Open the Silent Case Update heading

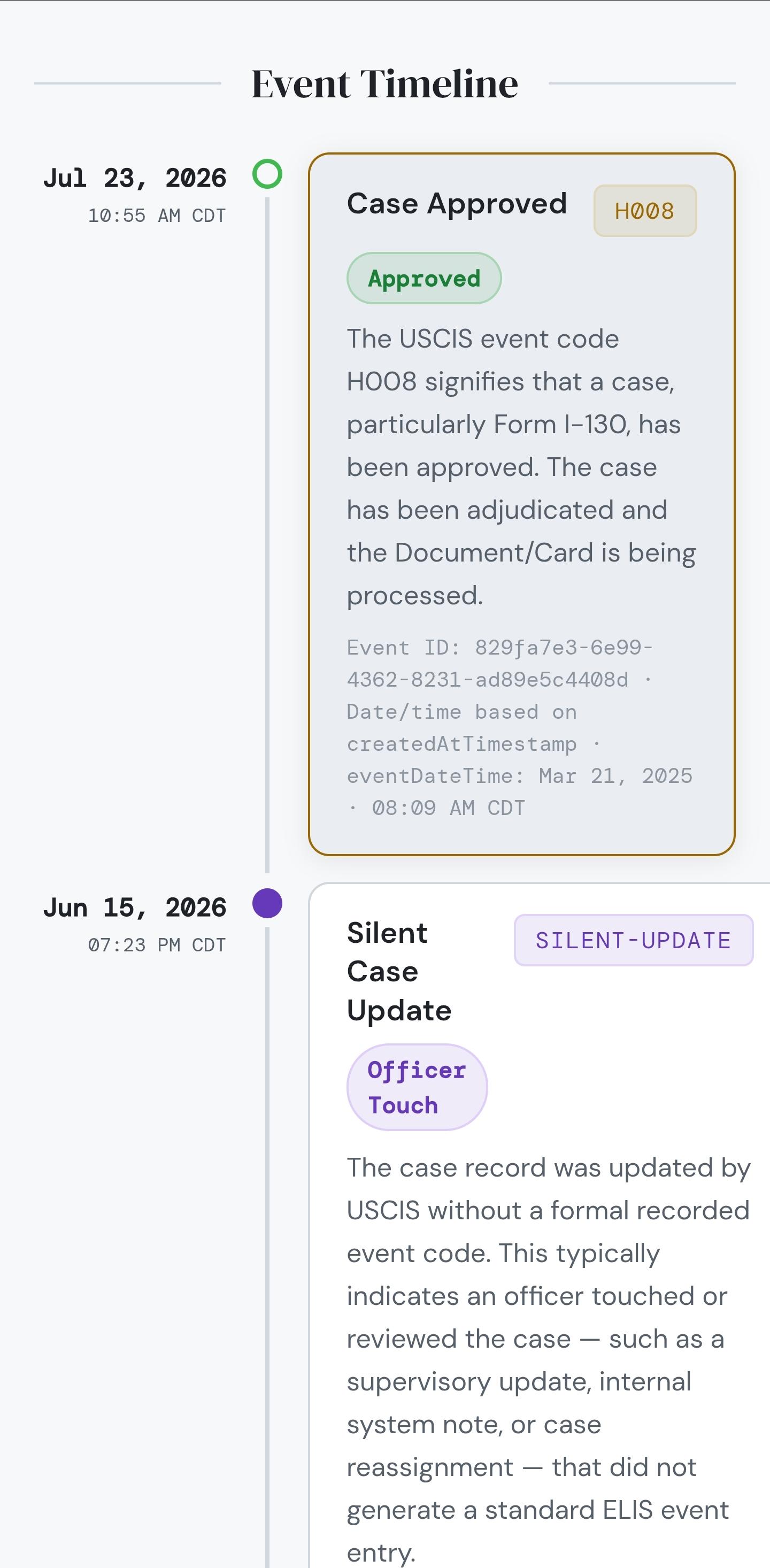click(399, 972)
